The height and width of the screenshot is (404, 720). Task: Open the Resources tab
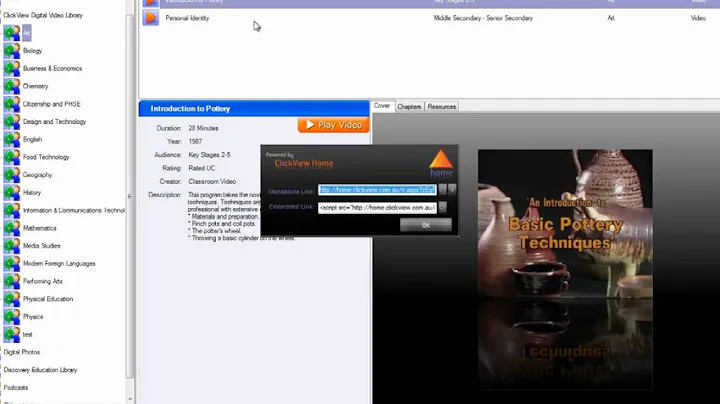tap(442, 107)
